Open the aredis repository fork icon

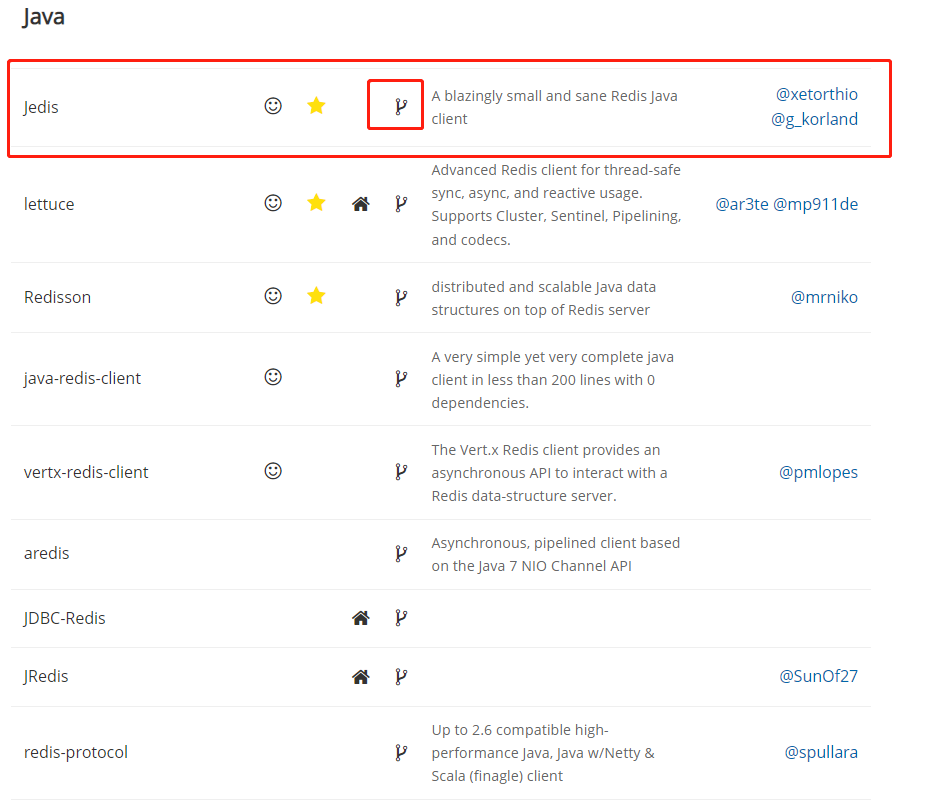401,553
